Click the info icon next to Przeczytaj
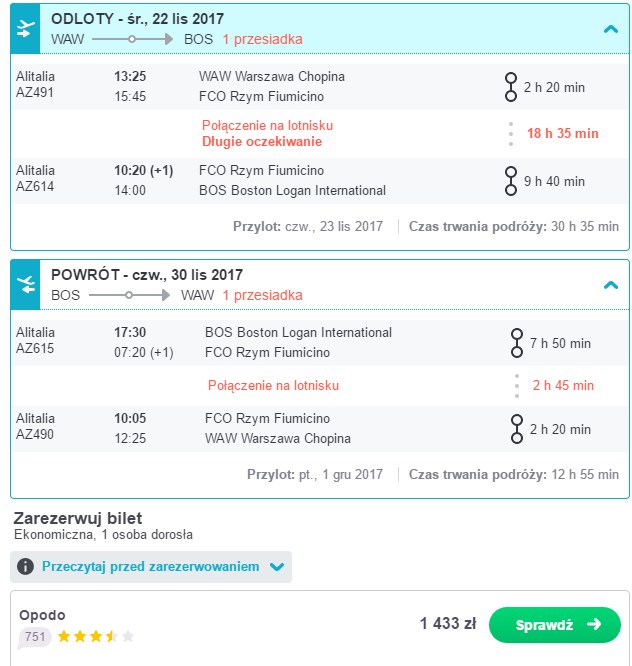Image resolution: width=632 pixels, height=666 pixels. (25, 567)
